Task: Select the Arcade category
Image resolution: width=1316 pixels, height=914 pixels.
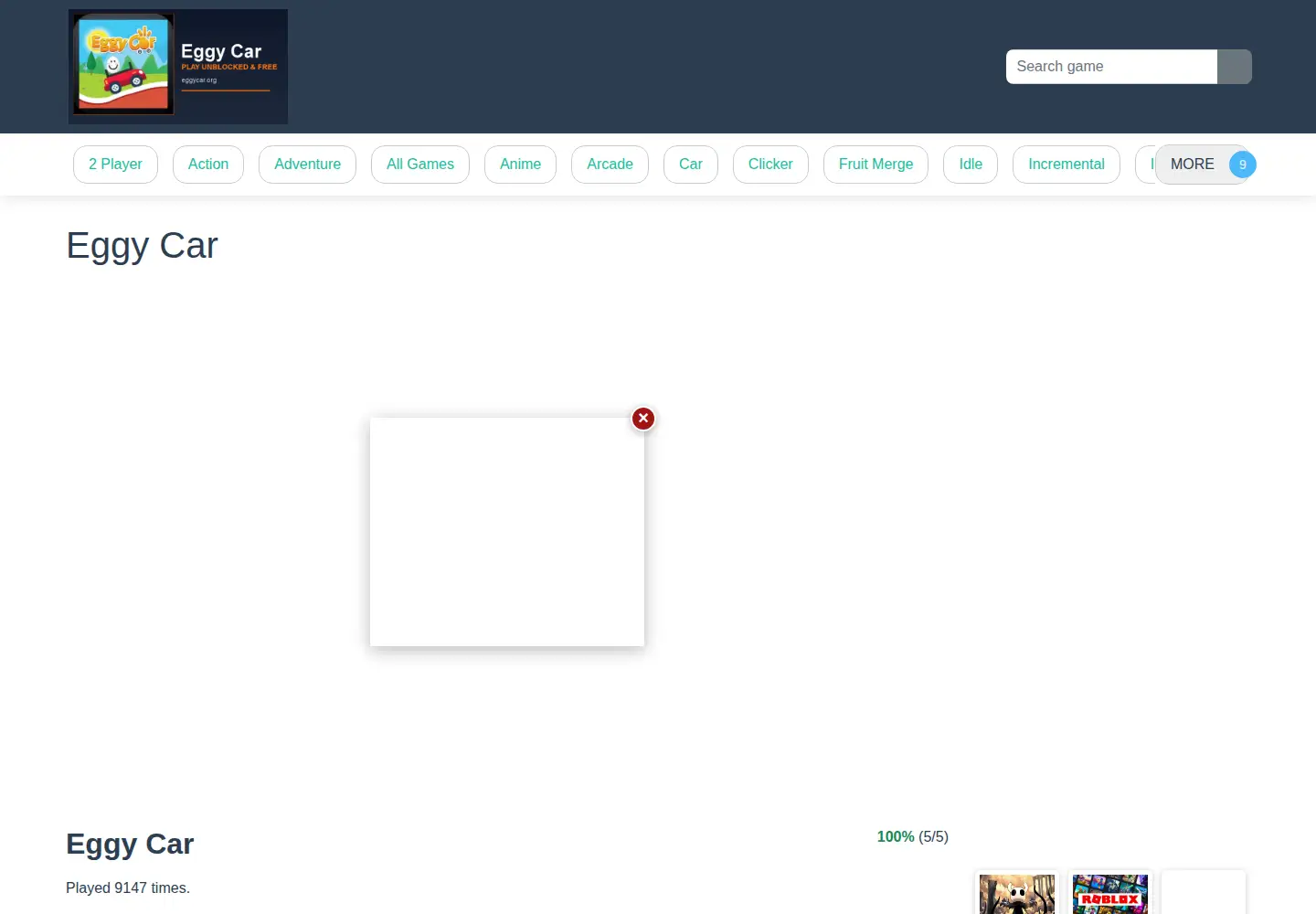Action: [x=610, y=165]
